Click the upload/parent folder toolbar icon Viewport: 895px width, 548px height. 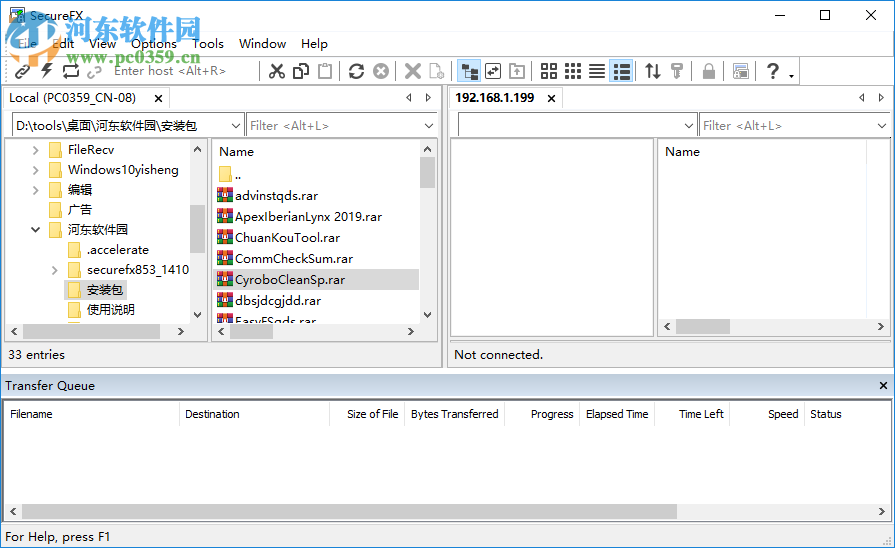(517, 71)
